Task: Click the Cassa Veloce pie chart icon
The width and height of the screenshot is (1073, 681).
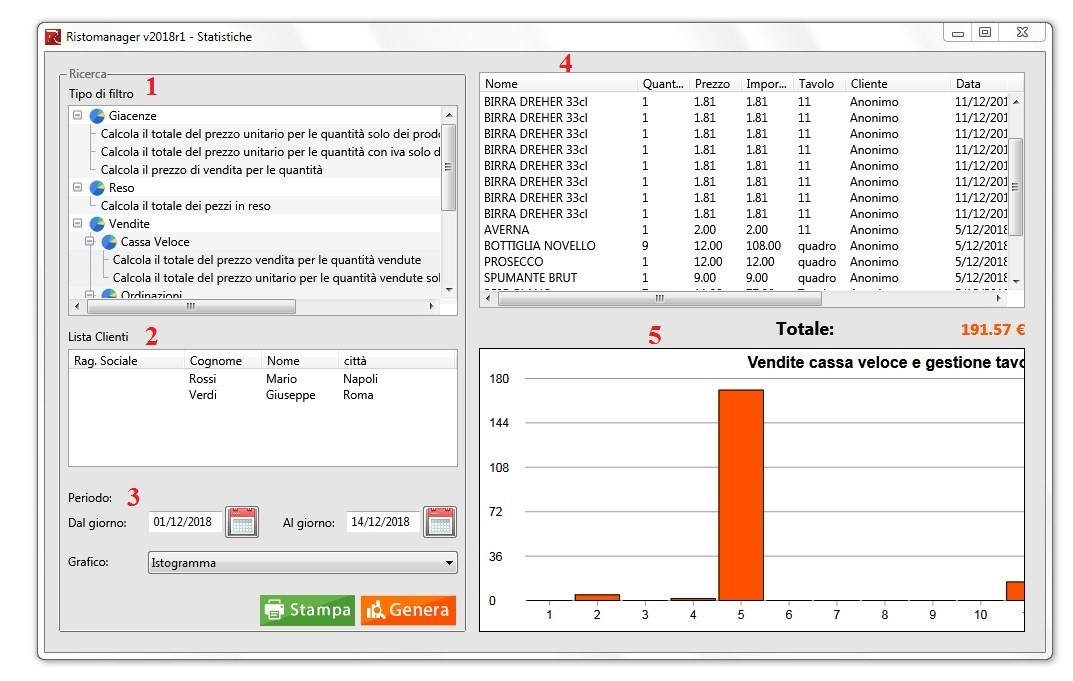Action: point(109,242)
